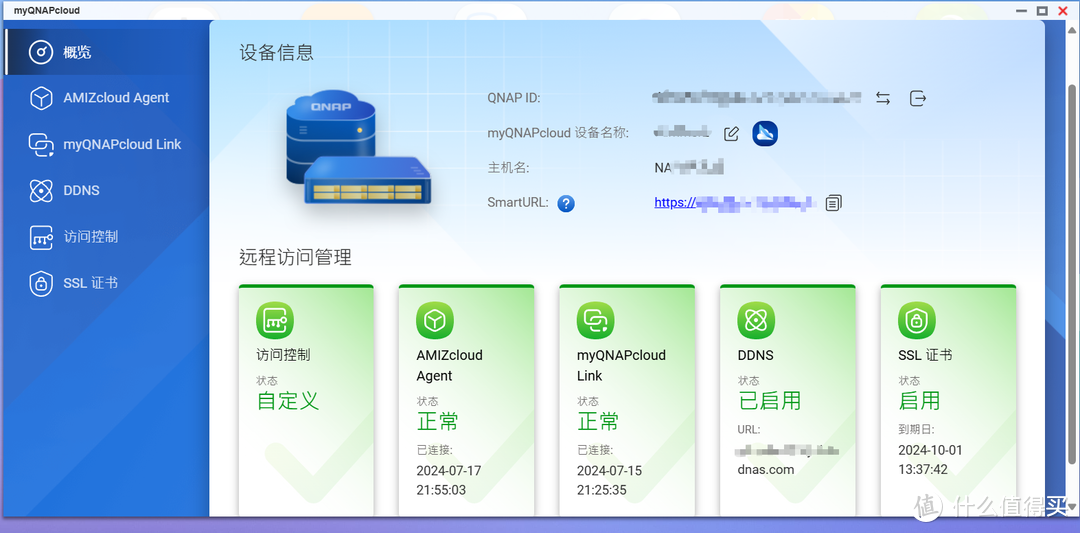Go to the DDNS sidebar section
The height and width of the screenshot is (533, 1080).
(107, 190)
